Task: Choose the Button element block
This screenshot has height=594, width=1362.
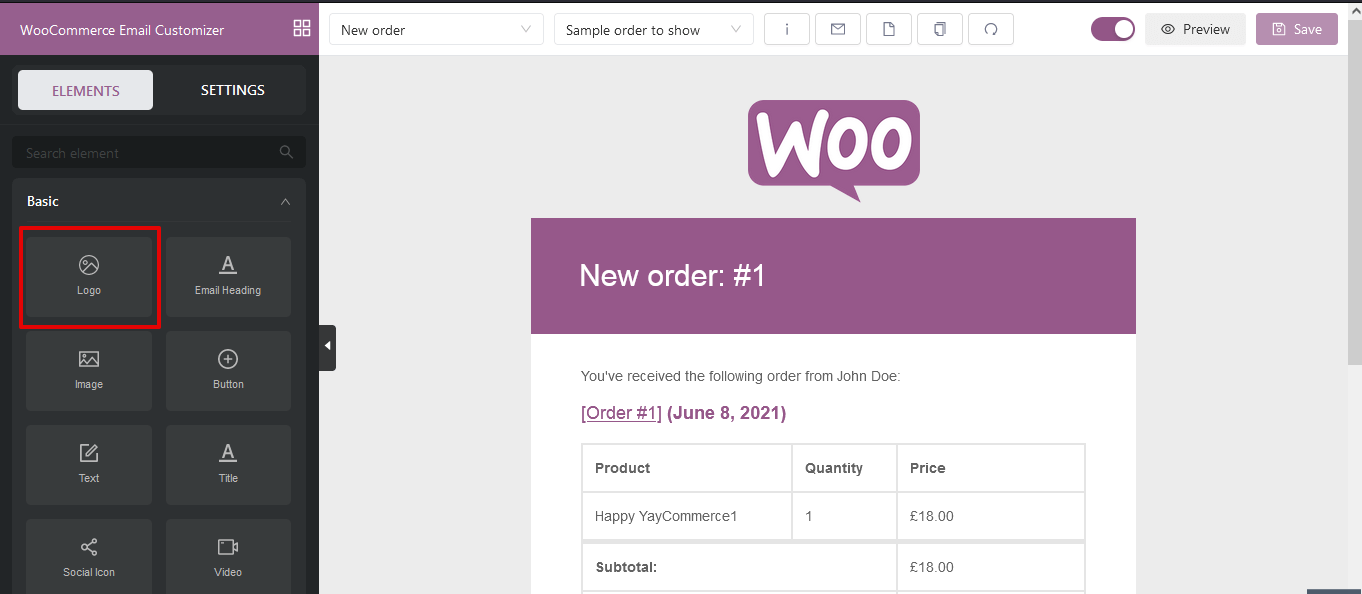Action: [x=228, y=370]
